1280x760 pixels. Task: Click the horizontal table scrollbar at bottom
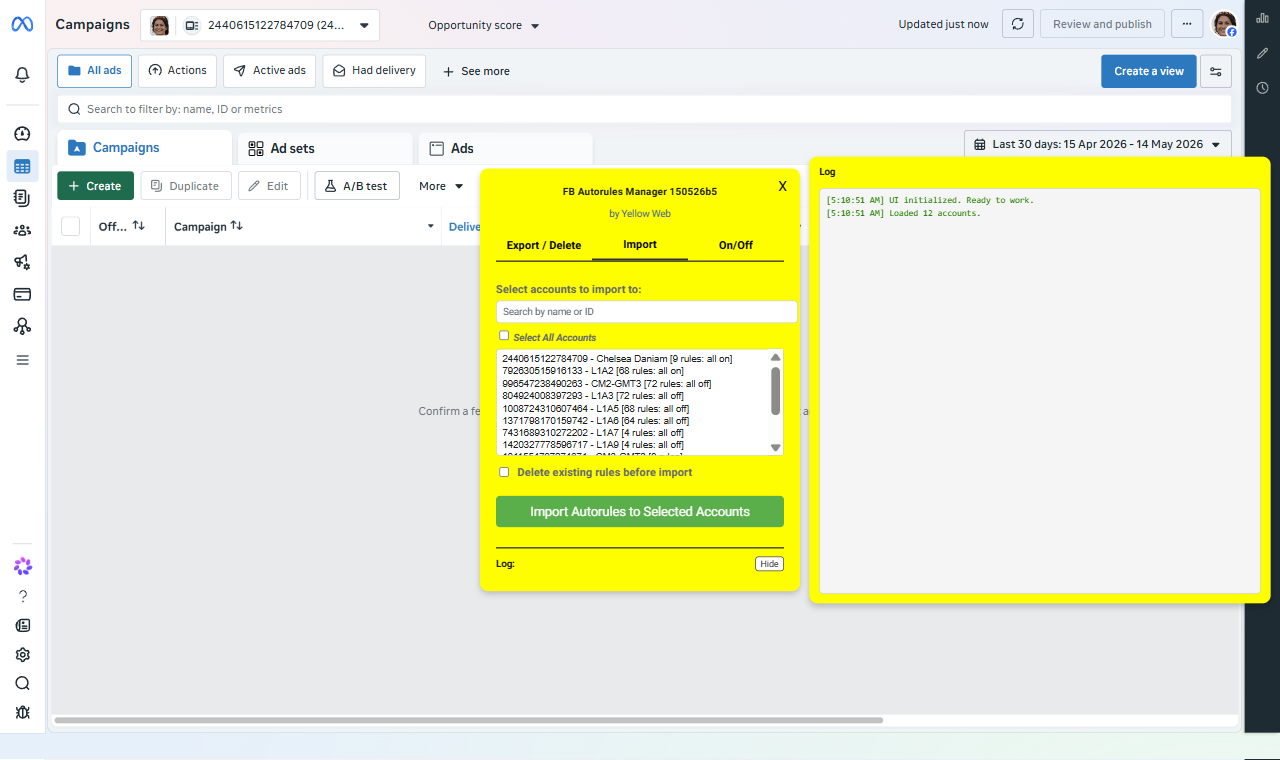pos(468,720)
